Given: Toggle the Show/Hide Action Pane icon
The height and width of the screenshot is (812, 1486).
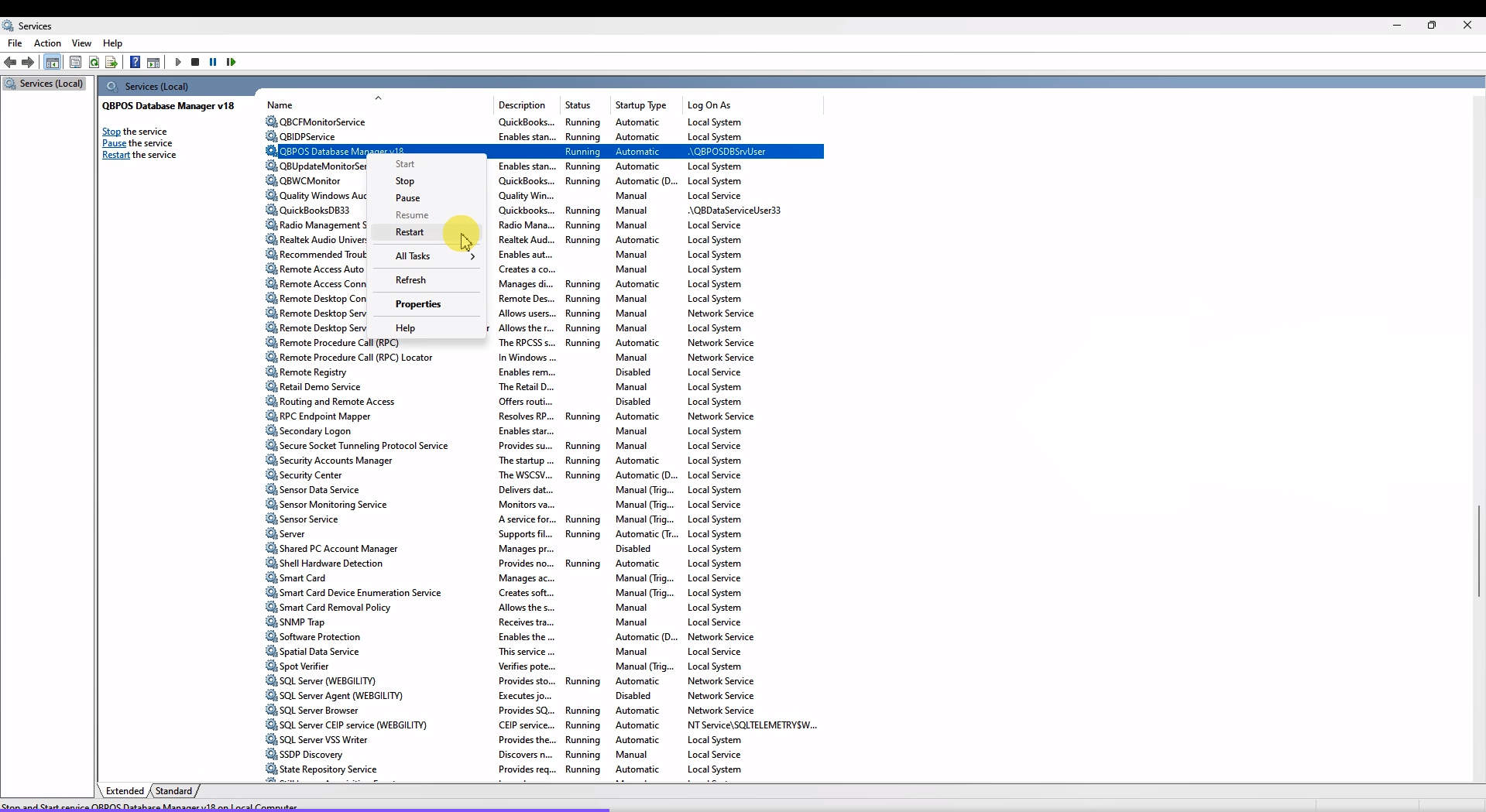Looking at the screenshot, I should [x=153, y=62].
